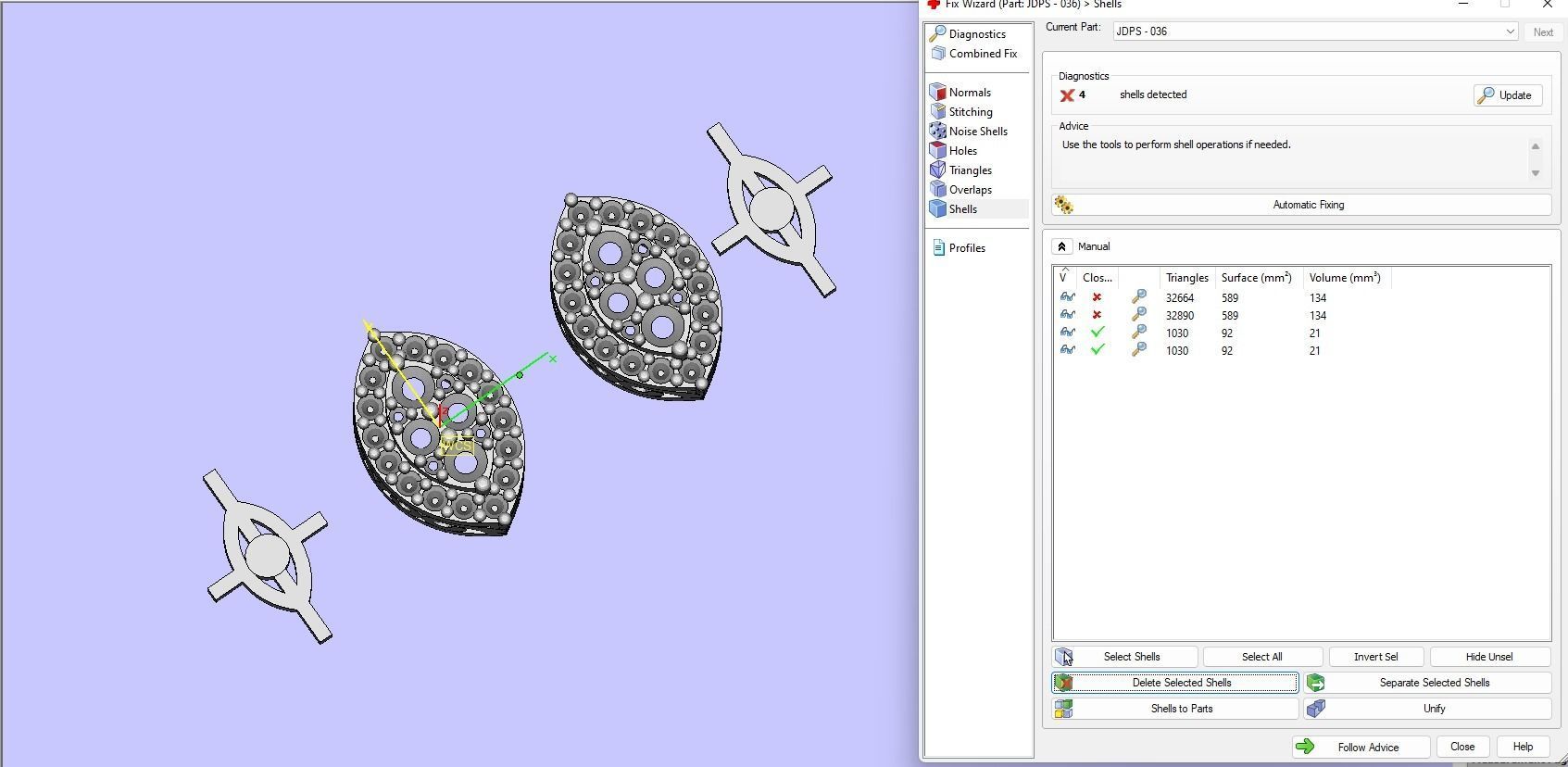1568x767 pixels.
Task: Go to the Holes fix page
Action: pos(954,151)
